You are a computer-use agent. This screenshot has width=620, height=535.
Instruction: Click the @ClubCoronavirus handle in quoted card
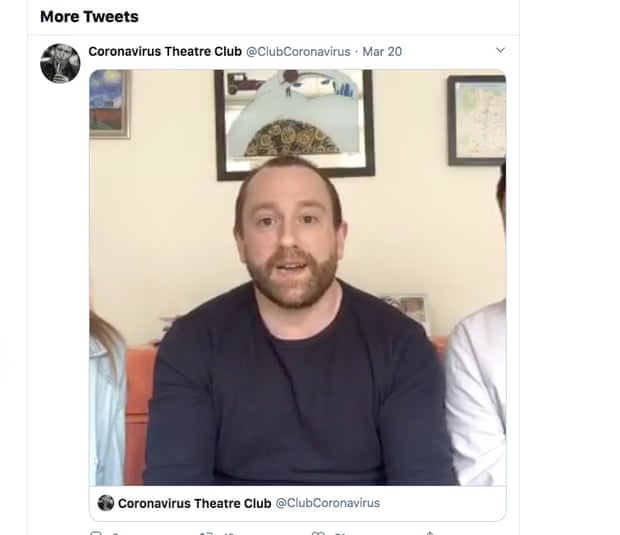(328, 503)
